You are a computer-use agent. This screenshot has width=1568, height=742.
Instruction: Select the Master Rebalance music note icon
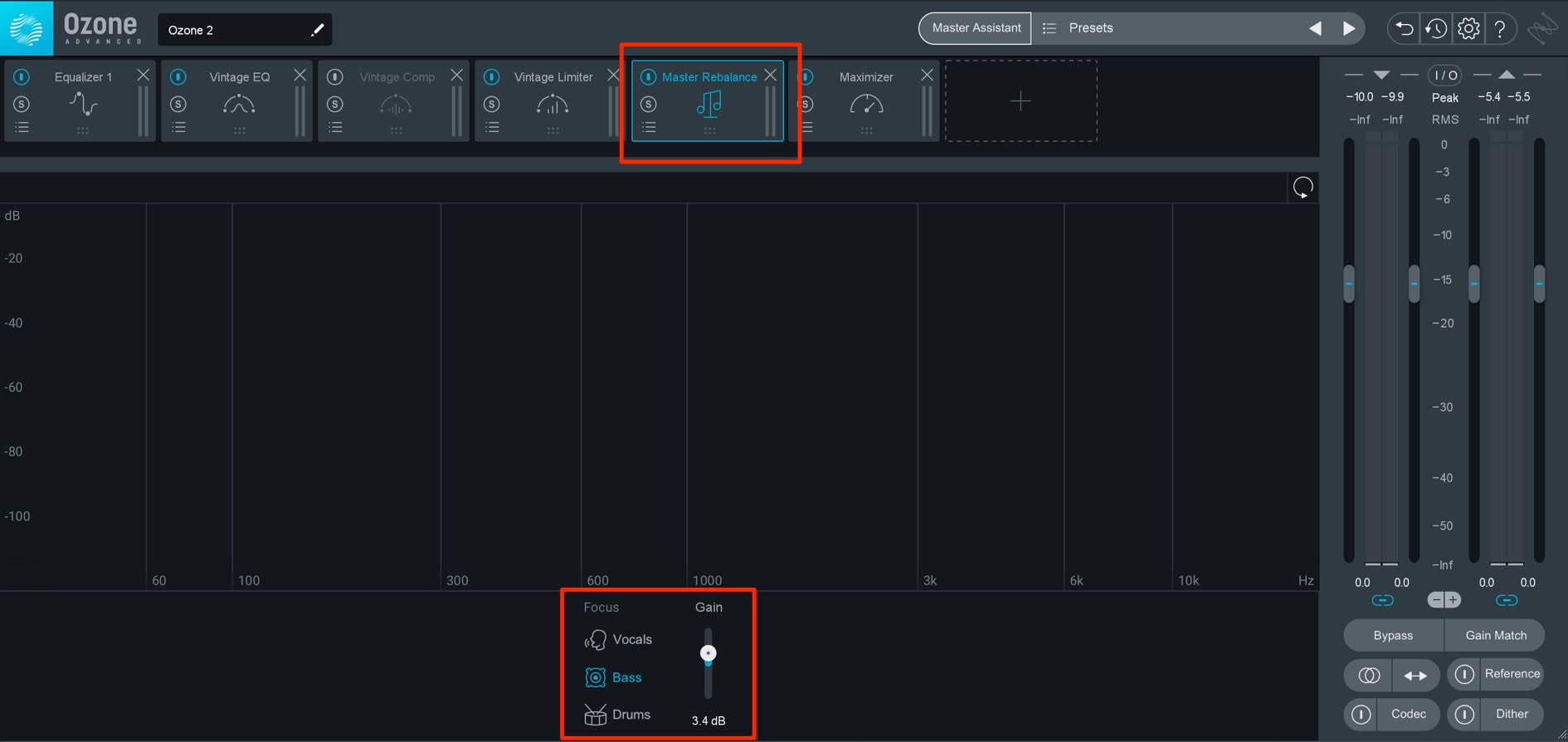pos(709,104)
